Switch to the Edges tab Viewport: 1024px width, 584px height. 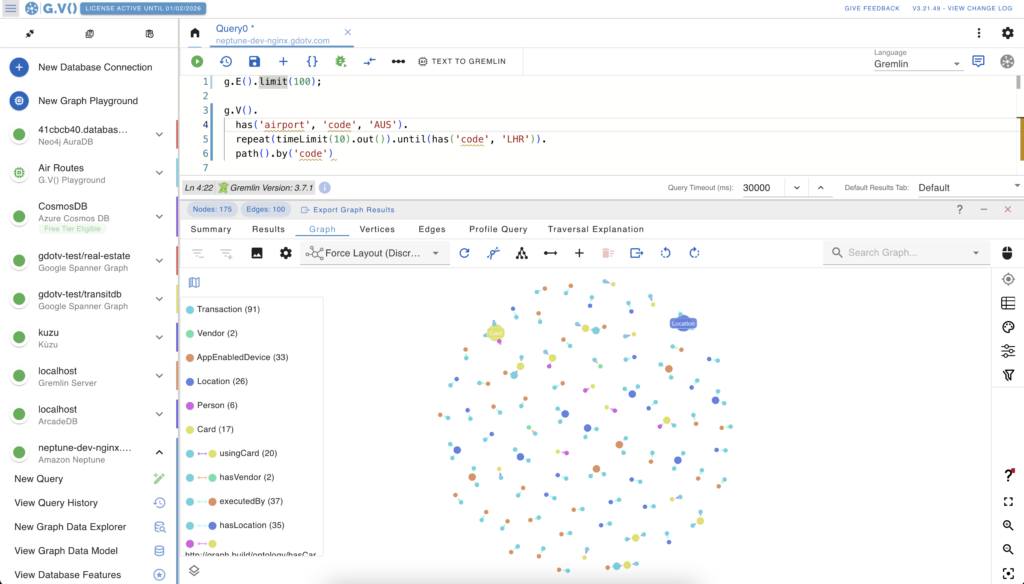pyautogui.click(x=432, y=229)
